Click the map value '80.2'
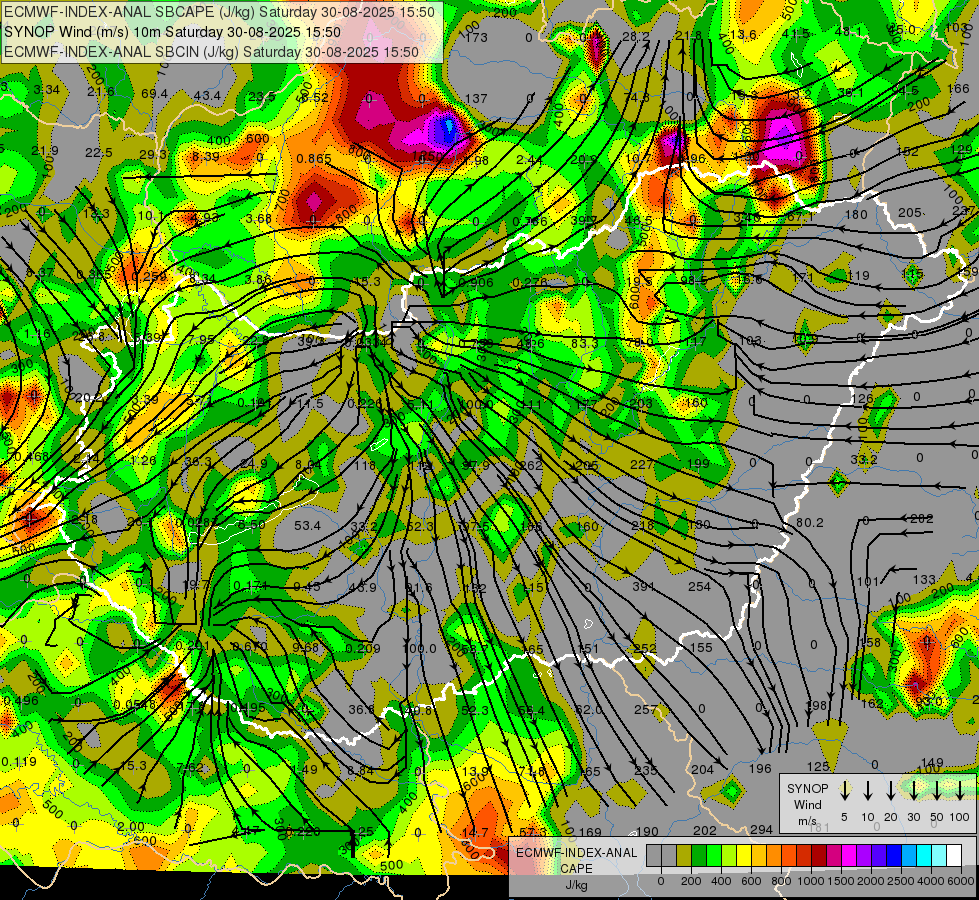 coord(810,522)
